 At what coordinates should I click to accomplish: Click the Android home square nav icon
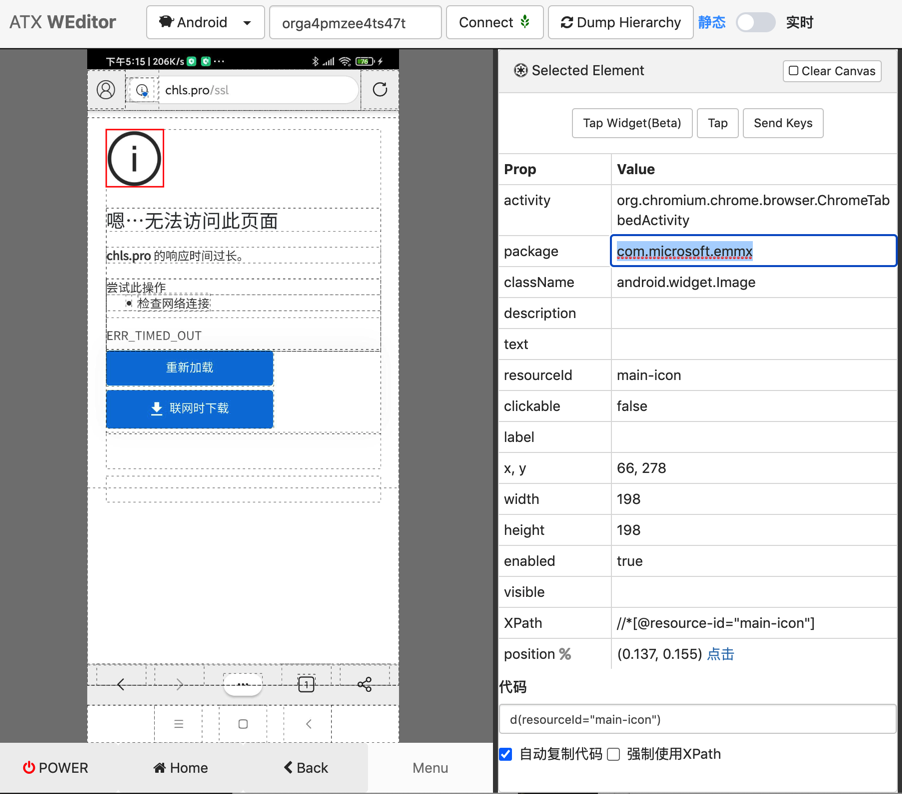tap(243, 724)
